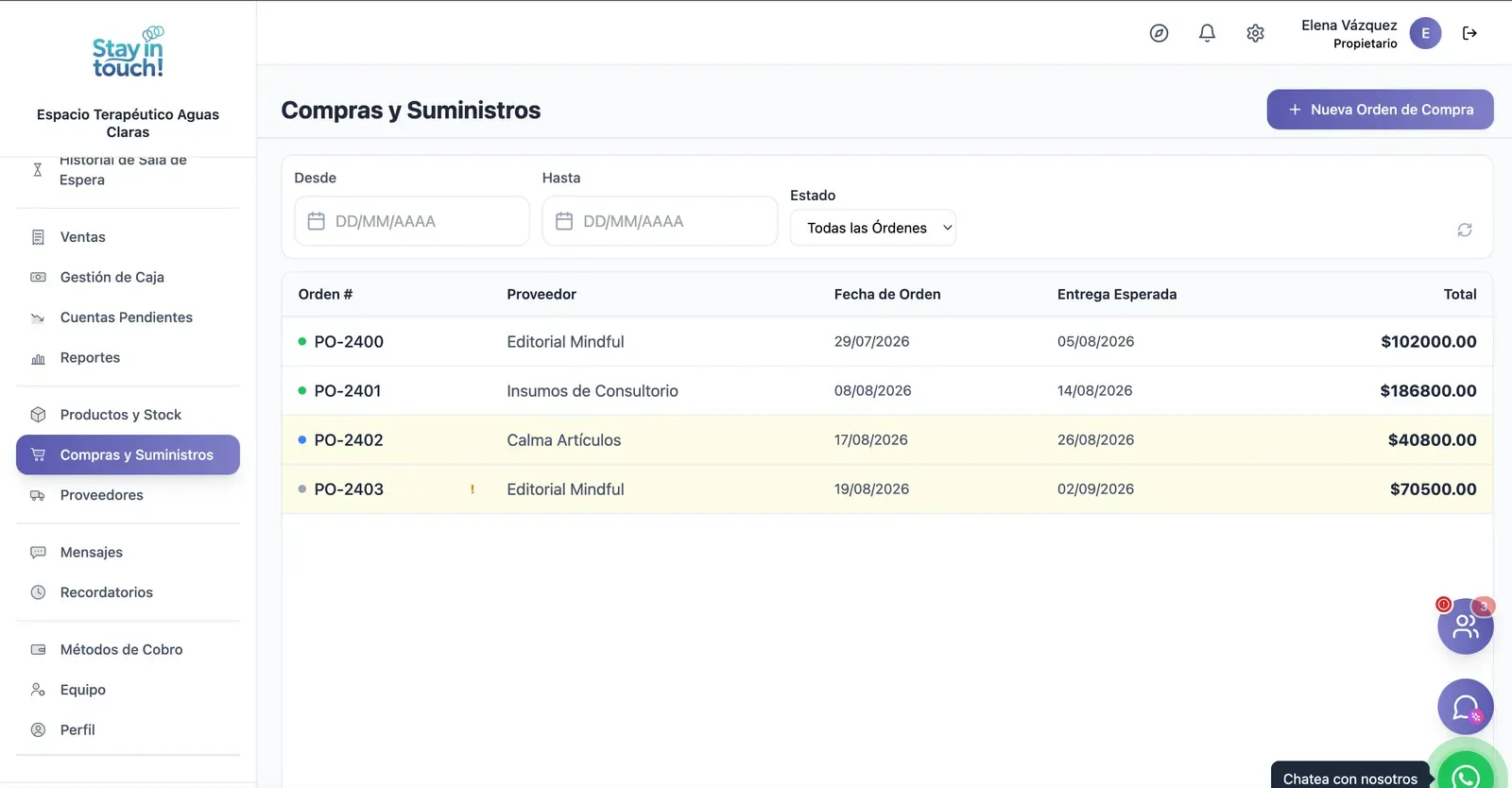The height and width of the screenshot is (788, 1512).
Task: Open Historial de Sala de Espera
Action: (128, 171)
